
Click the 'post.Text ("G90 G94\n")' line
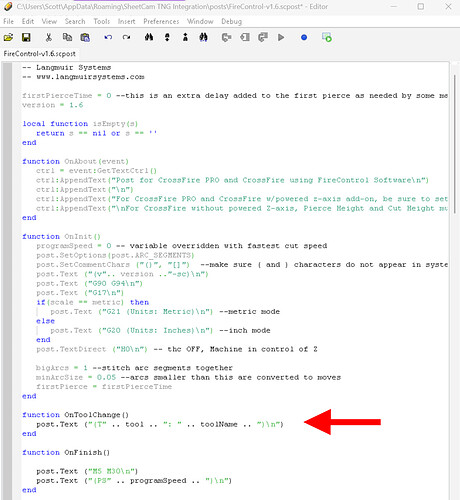click(x=89, y=283)
